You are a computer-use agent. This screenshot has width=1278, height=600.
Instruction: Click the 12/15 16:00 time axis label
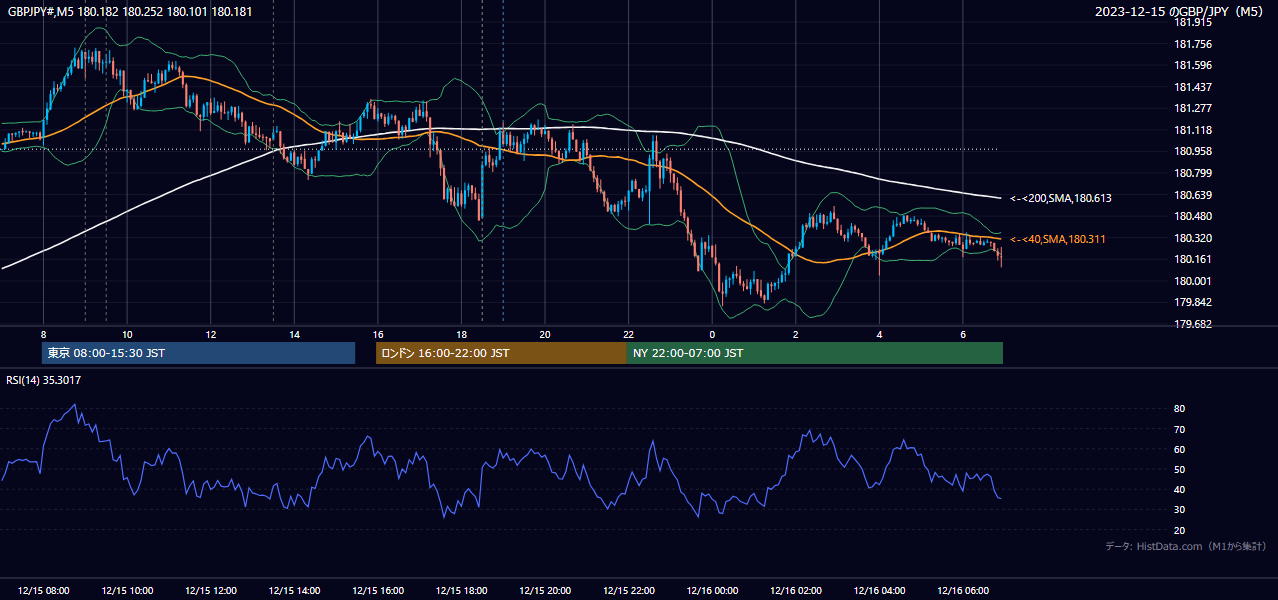click(x=378, y=591)
